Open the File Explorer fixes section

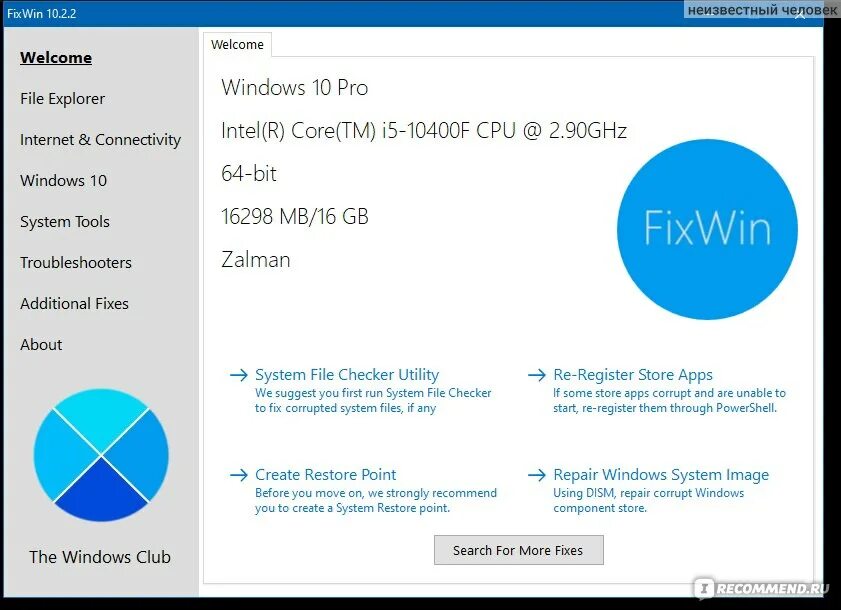coord(62,99)
